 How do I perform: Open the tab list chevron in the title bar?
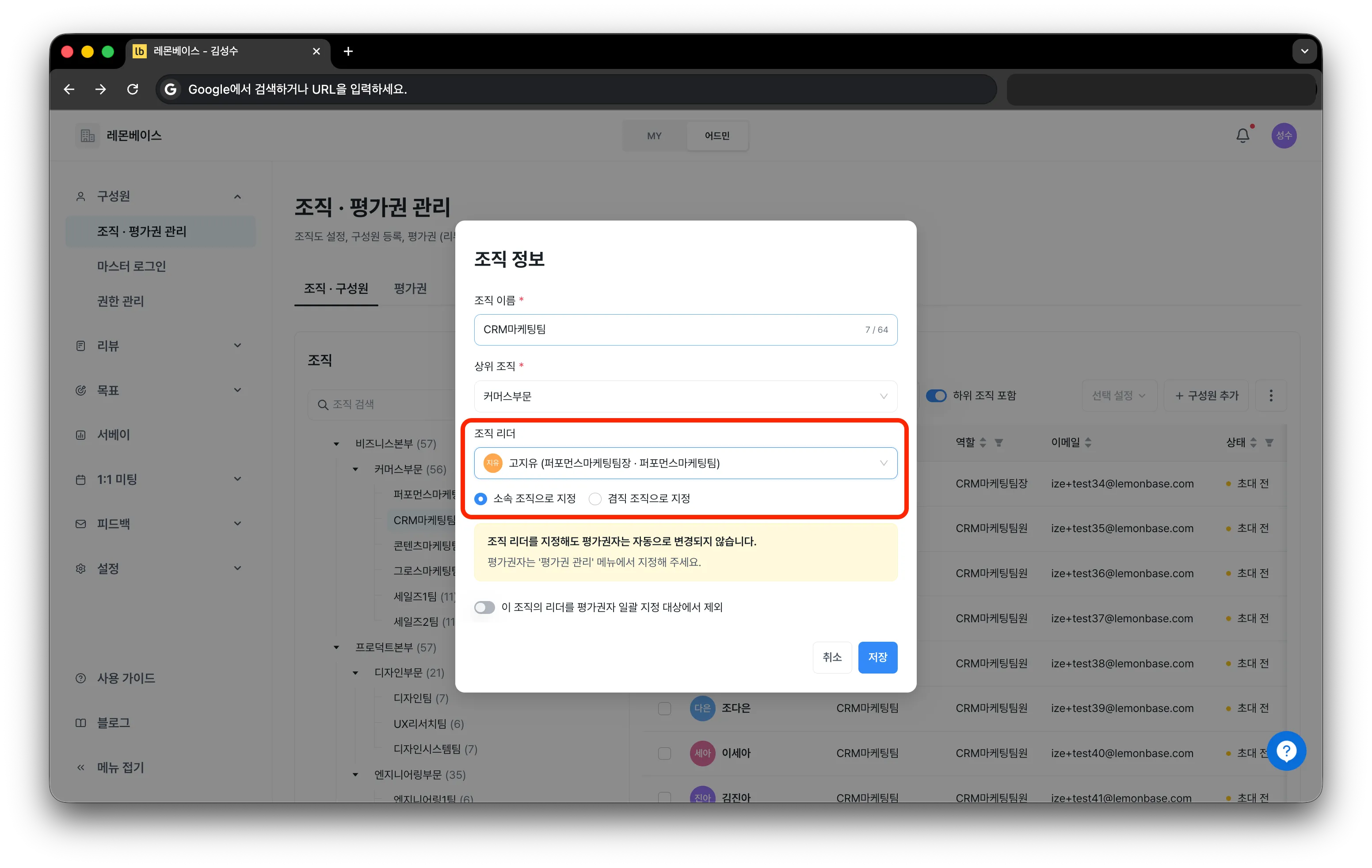[1304, 51]
